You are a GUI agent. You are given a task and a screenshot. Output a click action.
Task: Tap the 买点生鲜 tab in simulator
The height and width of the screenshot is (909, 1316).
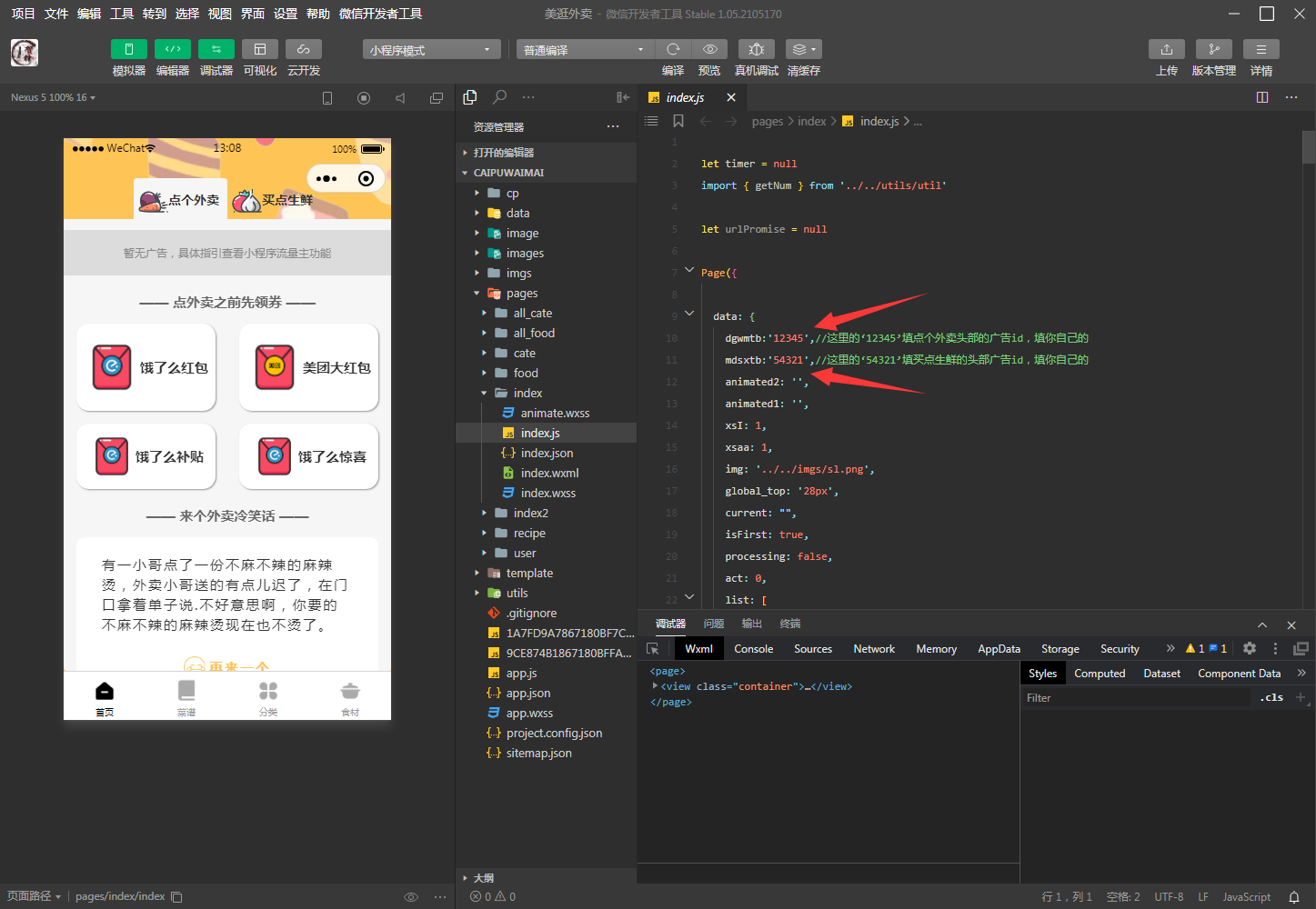[274, 200]
